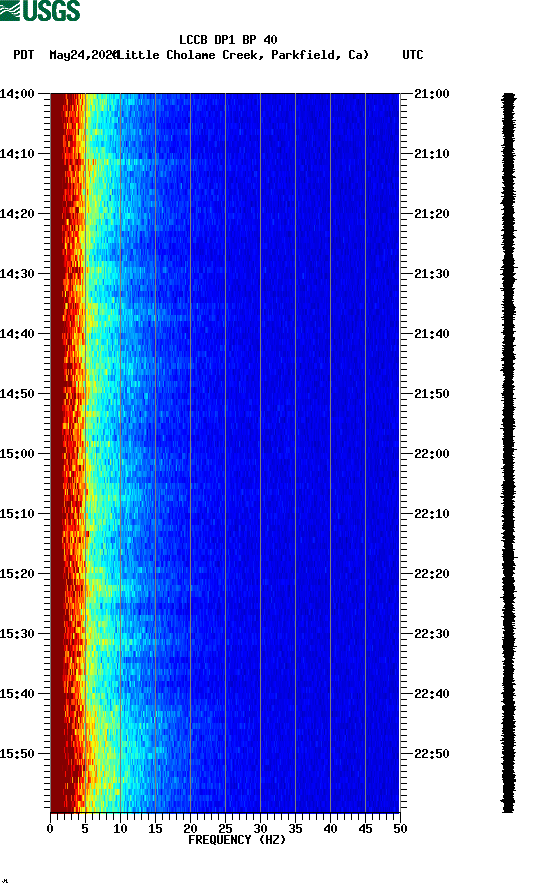
Task: Click the 30 Hz frequency tick label
Action: (261, 829)
